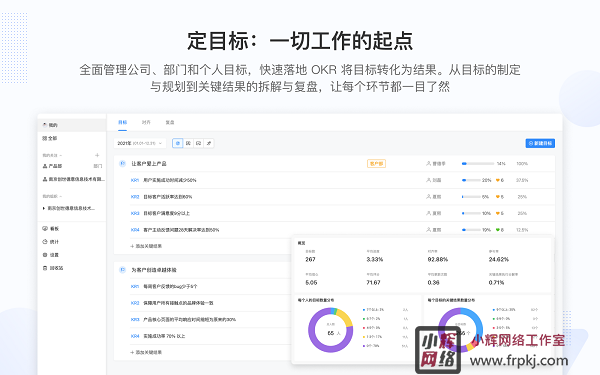600x375 pixels.
Task: Select the second view-mode icon in toggle group
Action: pos(188,143)
